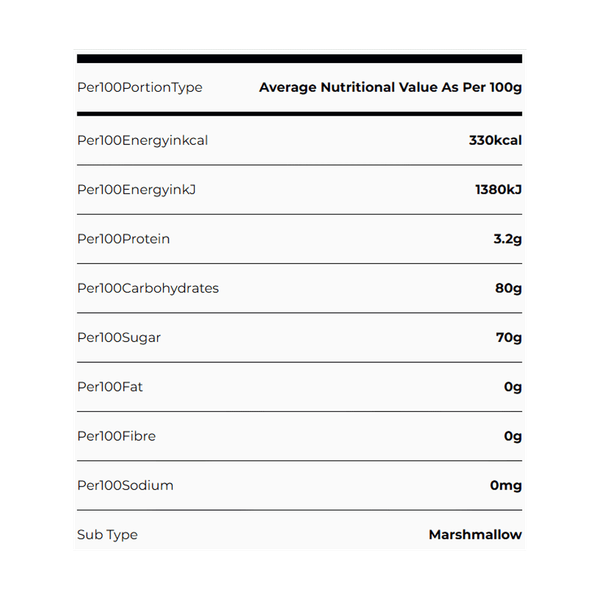This screenshot has height=600, width=600.
Task: Click the Per100Energyinkcal label
Action: coord(142,140)
